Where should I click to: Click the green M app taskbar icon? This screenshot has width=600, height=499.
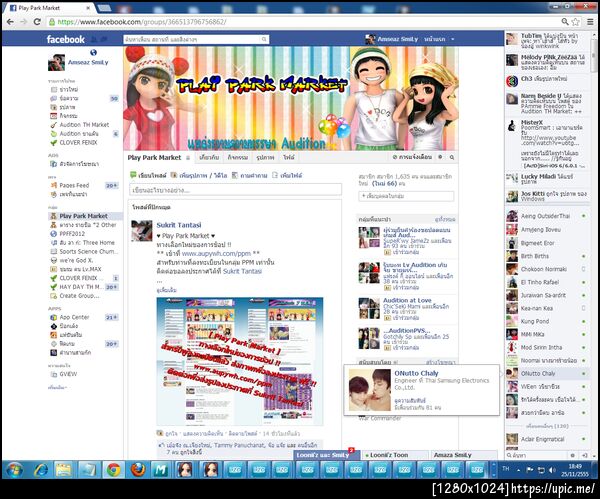pyautogui.click(x=160, y=470)
